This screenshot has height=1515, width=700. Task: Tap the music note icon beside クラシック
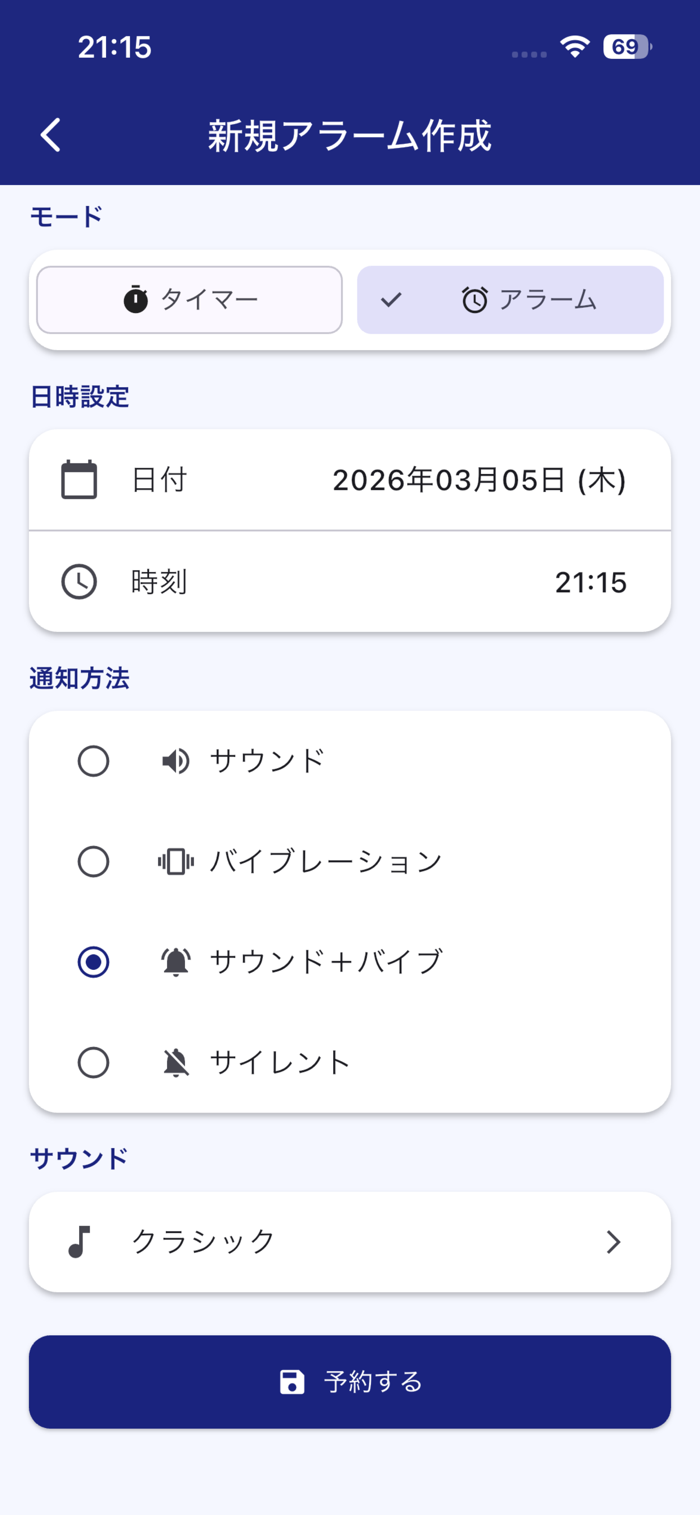79,1242
